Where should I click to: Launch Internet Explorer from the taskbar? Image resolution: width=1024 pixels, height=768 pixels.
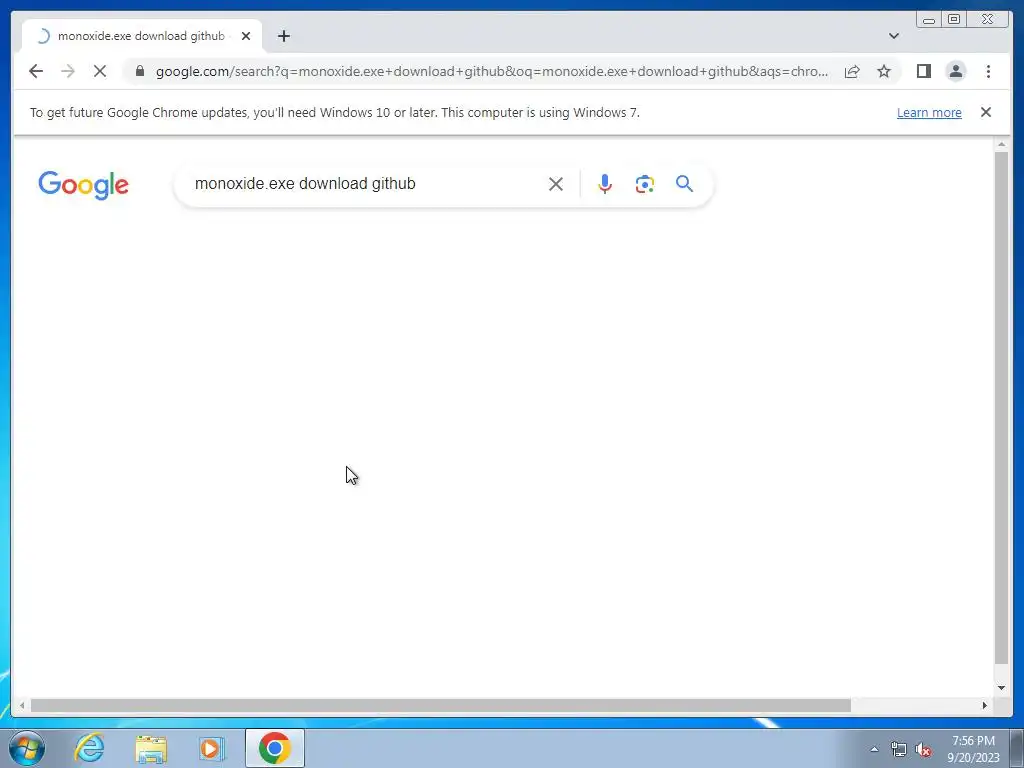pyautogui.click(x=89, y=748)
